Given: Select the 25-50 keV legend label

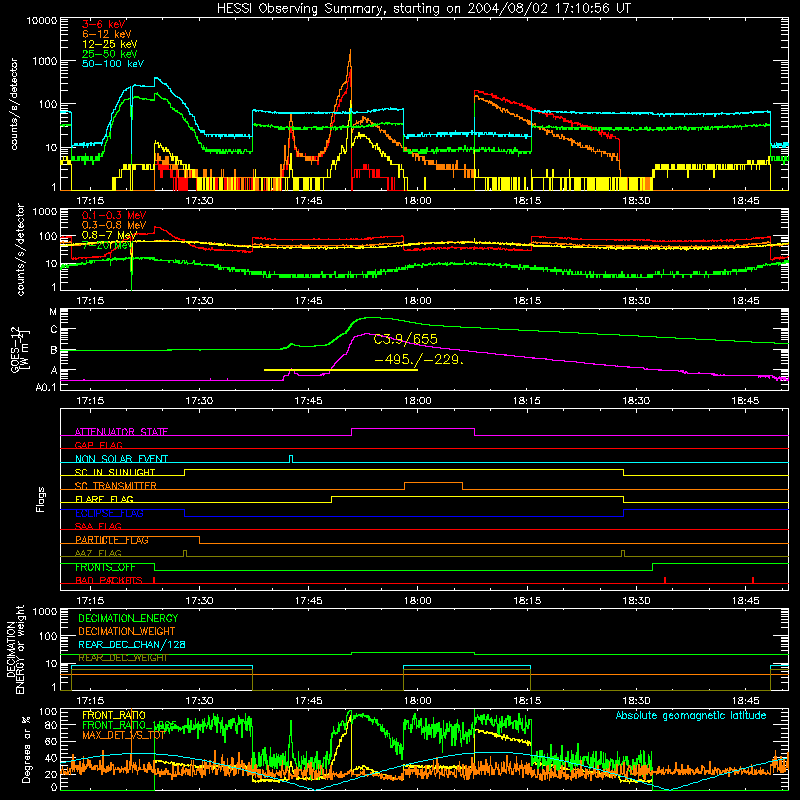Looking at the screenshot, I should [x=110, y=54].
